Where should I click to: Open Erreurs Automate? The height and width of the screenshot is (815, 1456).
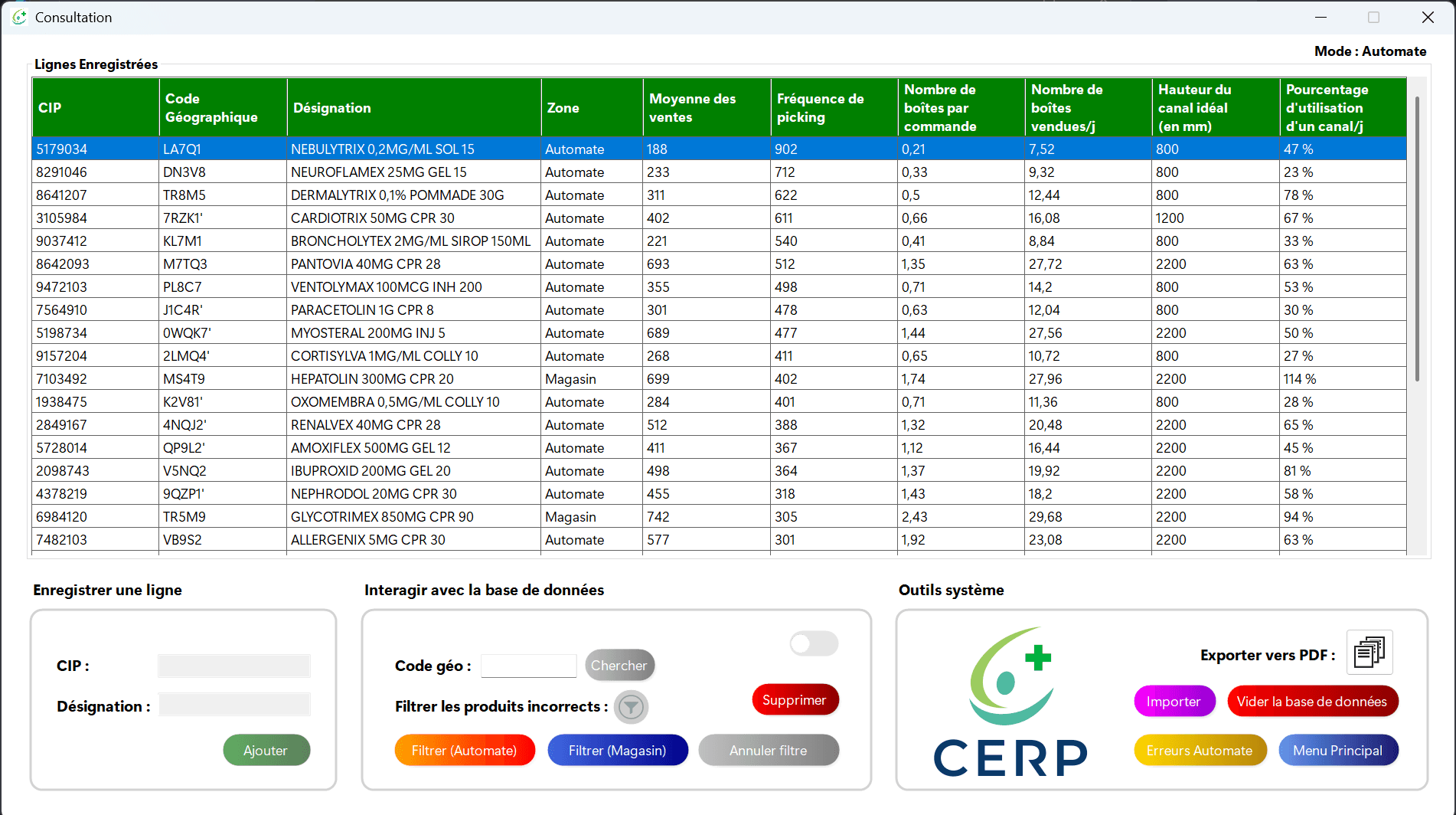click(1200, 750)
